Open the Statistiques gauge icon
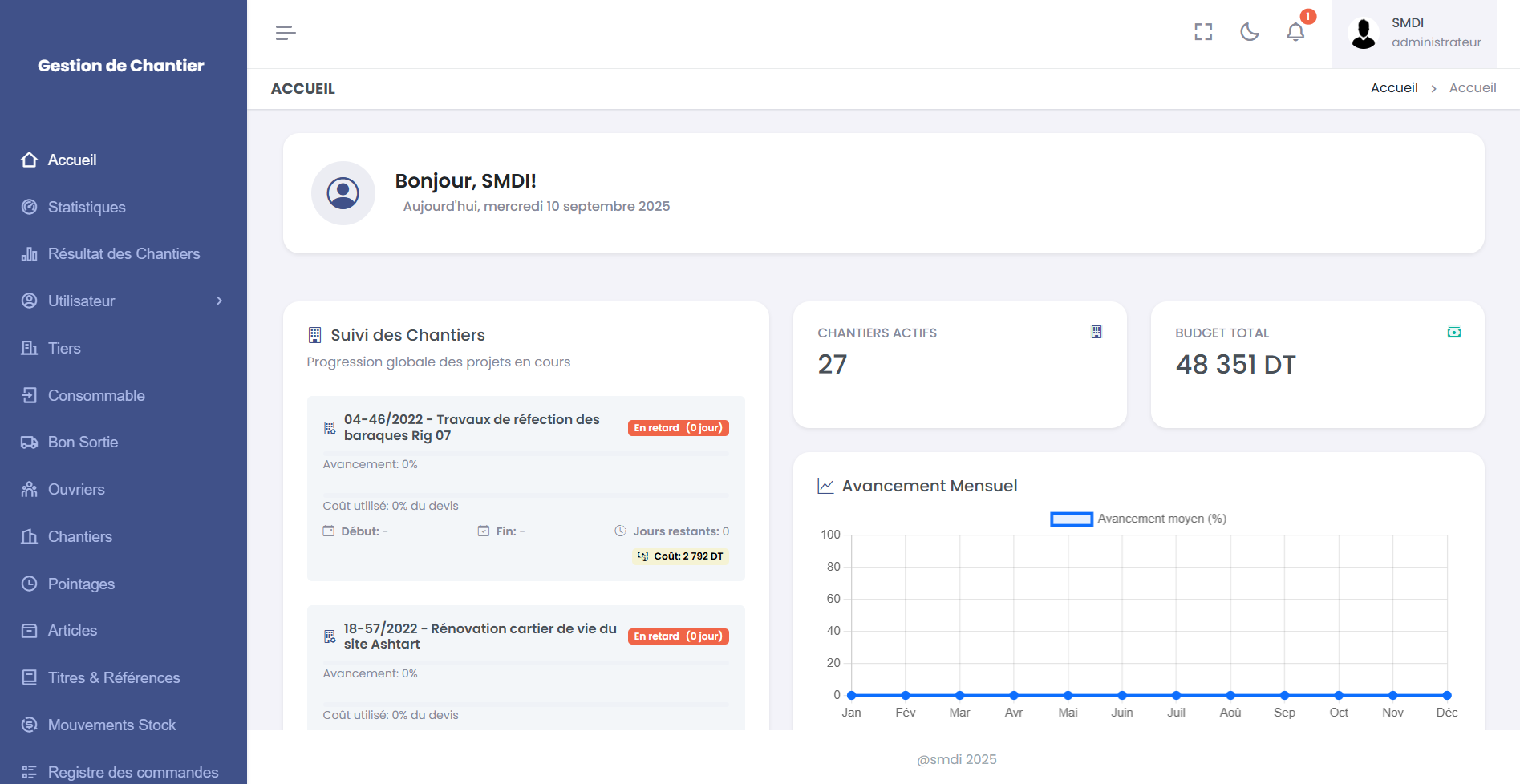The height and width of the screenshot is (784, 1520). click(30, 207)
